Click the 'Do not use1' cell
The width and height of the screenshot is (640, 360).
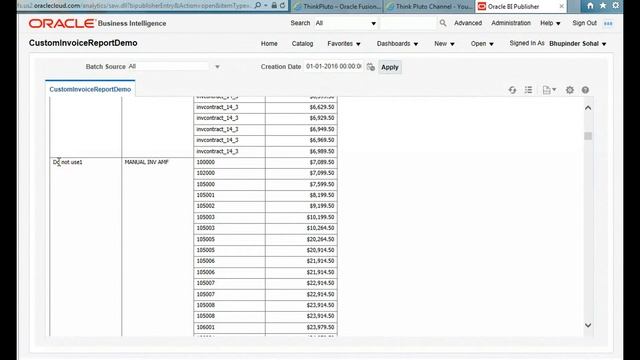[85, 162]
